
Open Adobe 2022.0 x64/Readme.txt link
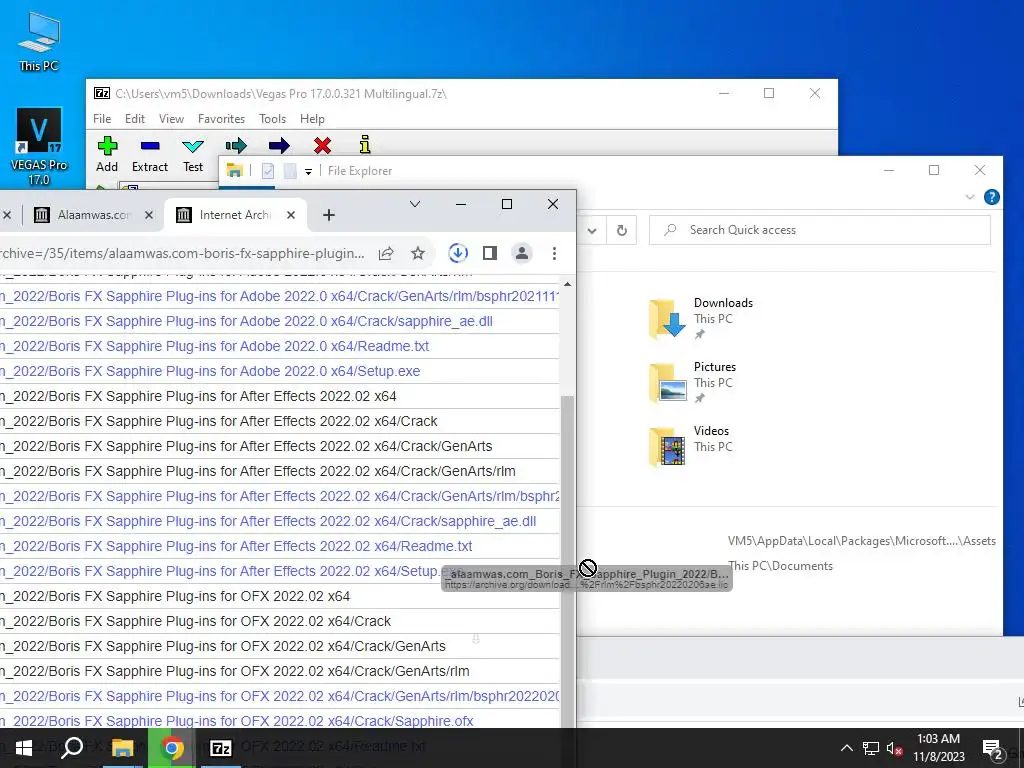tap(214, 346)
